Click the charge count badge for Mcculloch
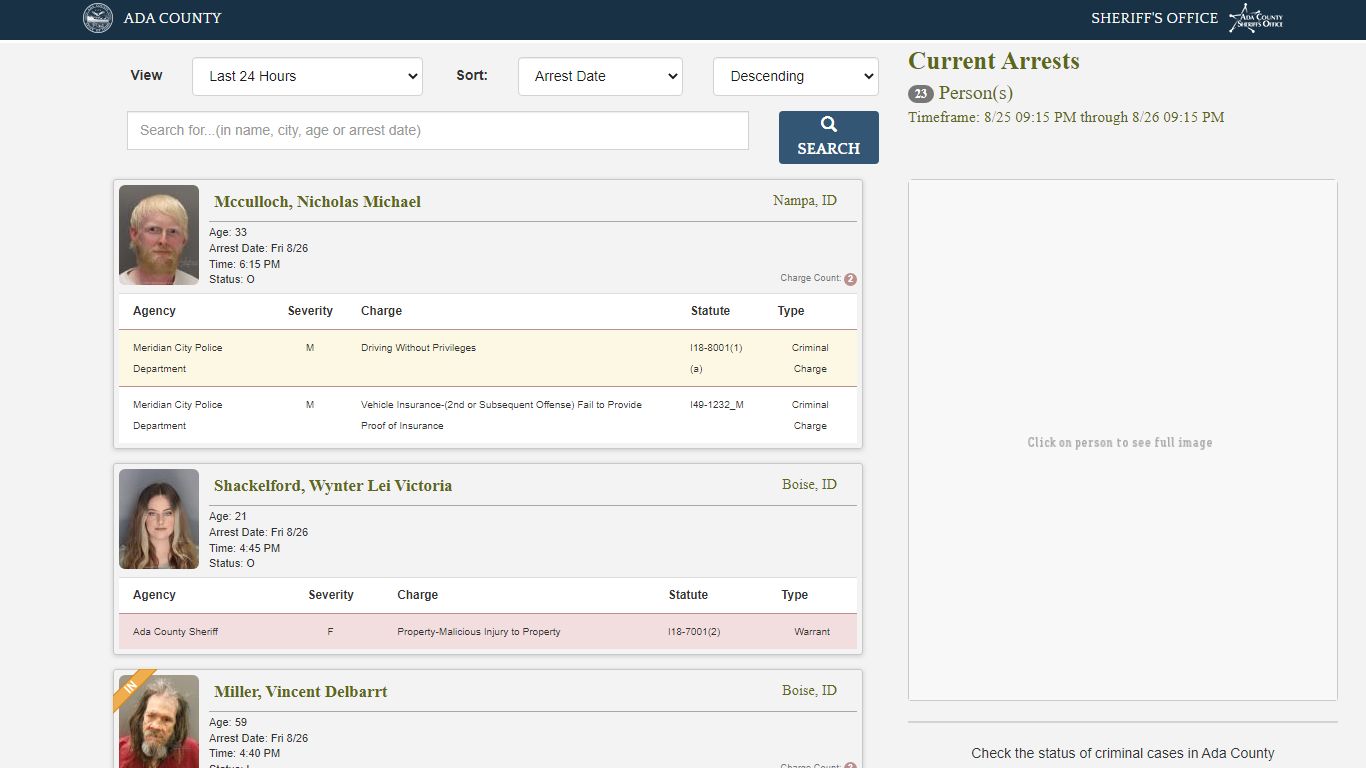This screenshot has height=768, width=1366. (x=850, y=279)
